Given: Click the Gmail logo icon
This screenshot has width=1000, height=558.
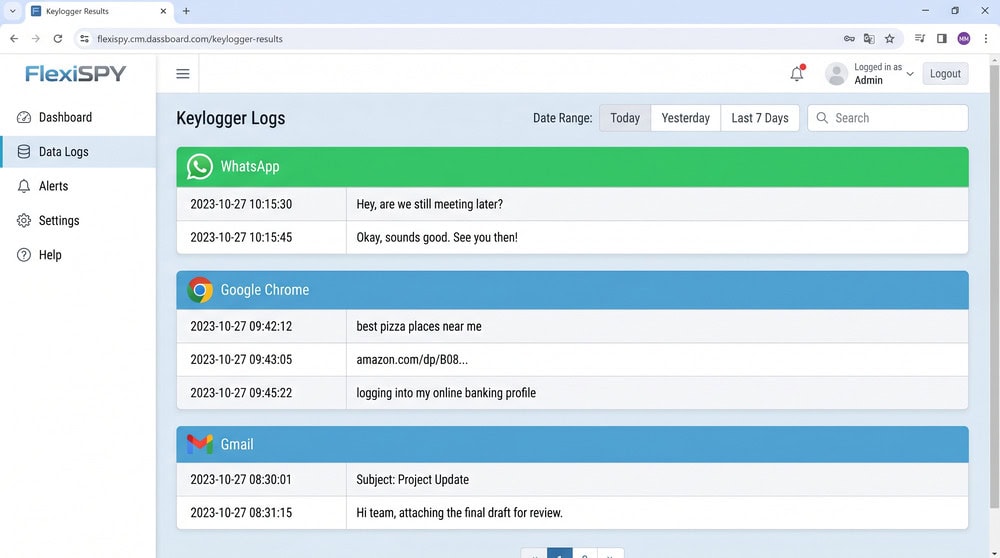Looking at the screenshot, I should pyautogui.click(x=200, y=444).
